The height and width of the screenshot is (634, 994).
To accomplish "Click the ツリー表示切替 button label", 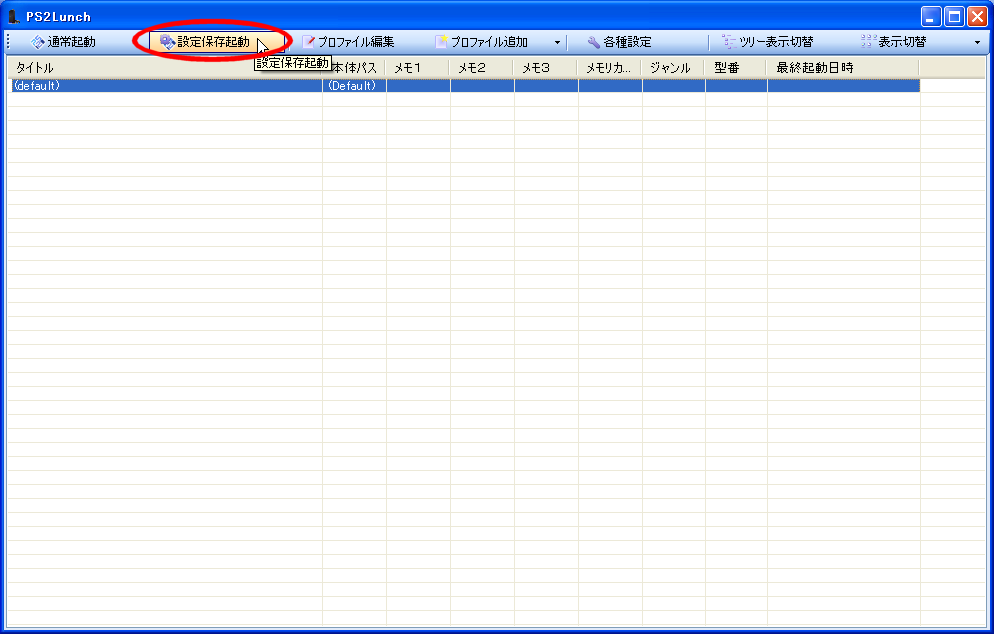I will pos(776,42).
